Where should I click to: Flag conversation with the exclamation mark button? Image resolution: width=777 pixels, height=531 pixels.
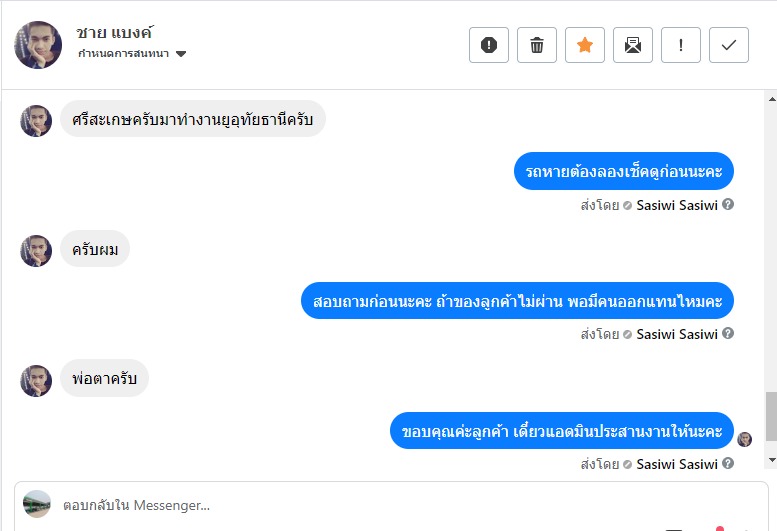point(681,45)
